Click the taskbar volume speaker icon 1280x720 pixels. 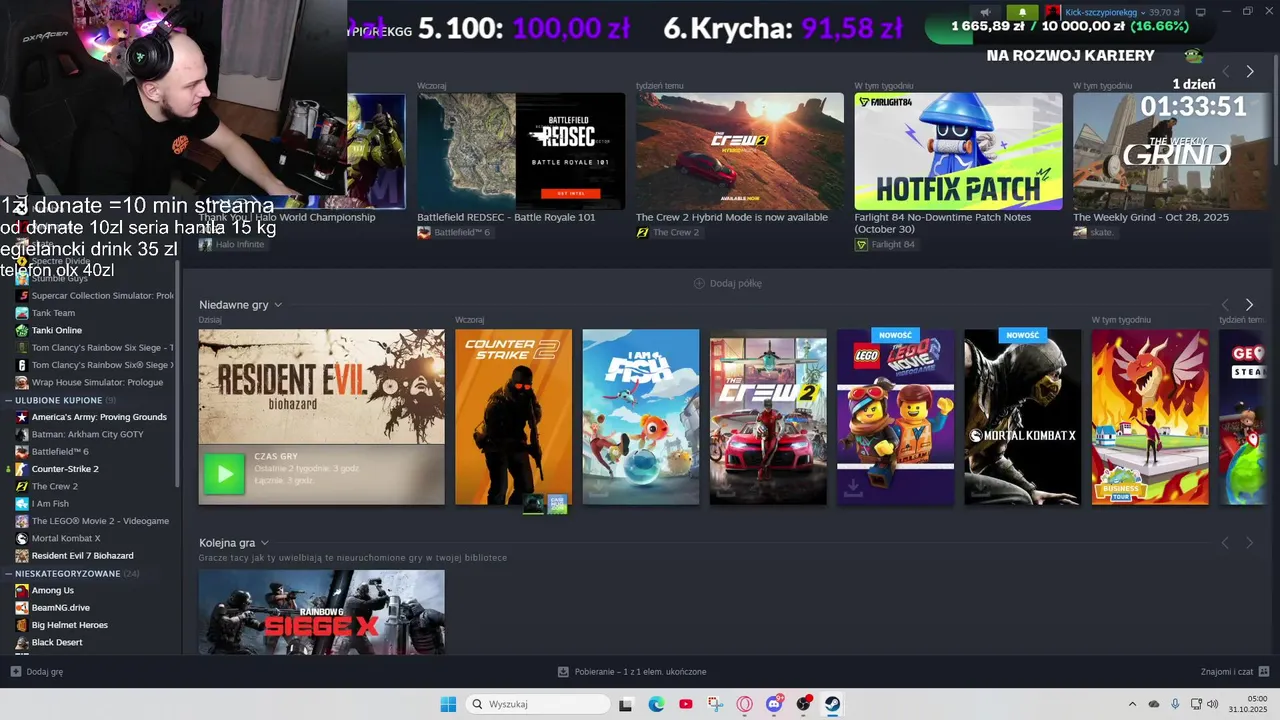pos(1212,704)
